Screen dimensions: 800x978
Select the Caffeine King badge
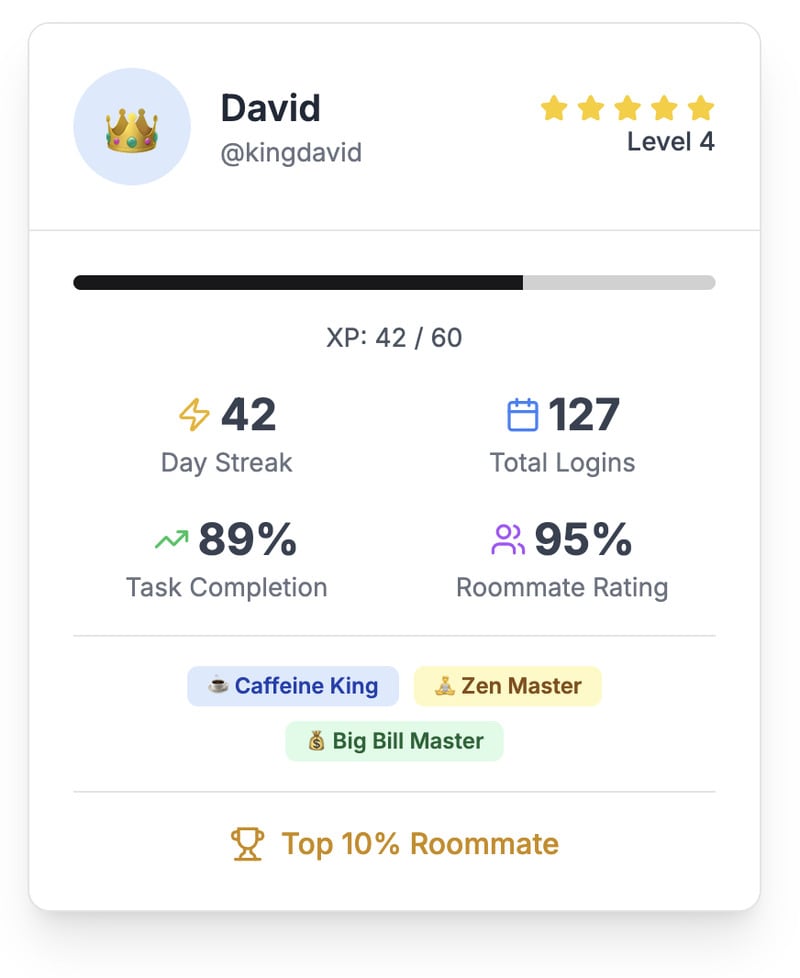click(x=293, y=686)
